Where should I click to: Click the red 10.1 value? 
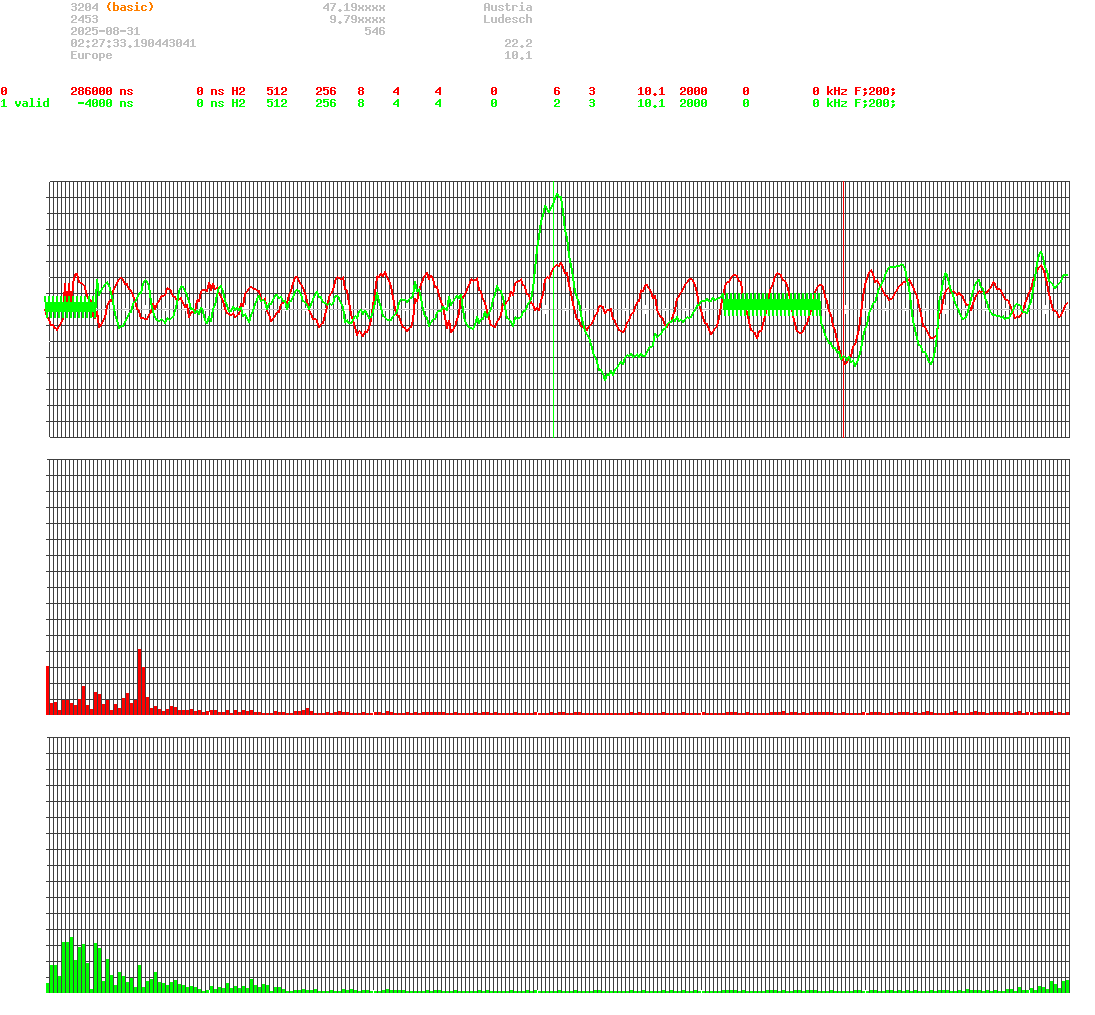pos(652,92)
